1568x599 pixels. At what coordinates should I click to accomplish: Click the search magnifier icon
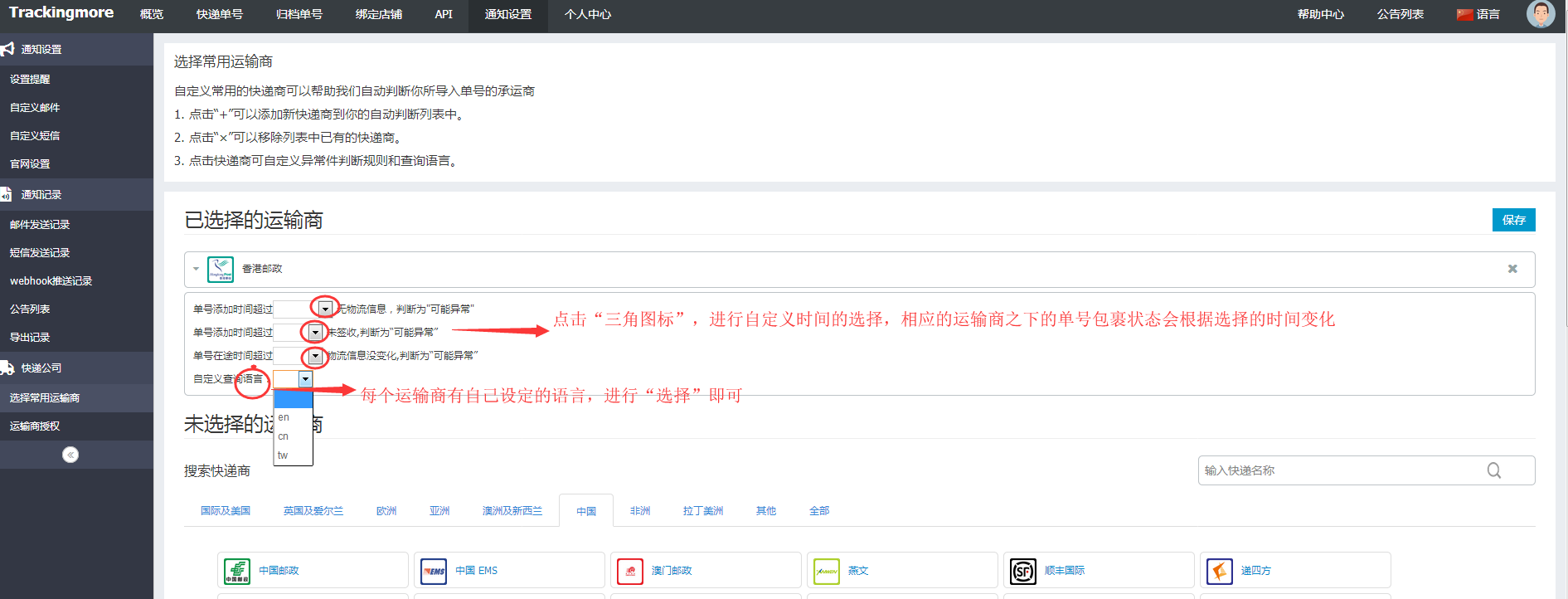pos(1494,470)
